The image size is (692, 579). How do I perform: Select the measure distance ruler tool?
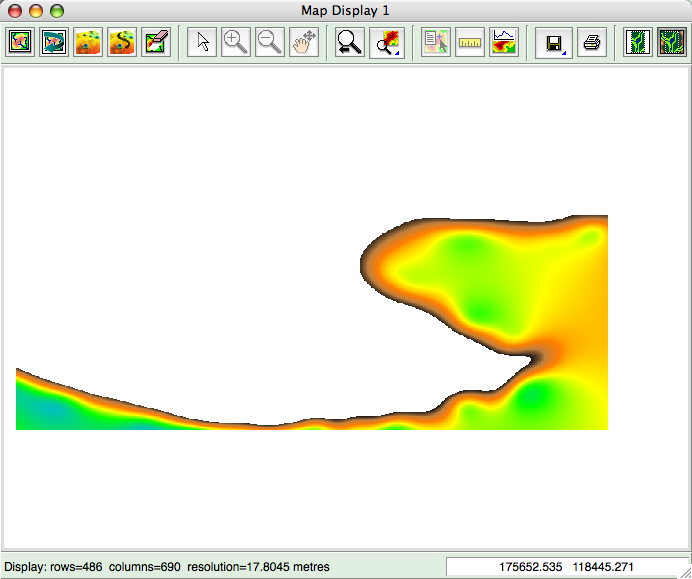(x=469, y=42)
